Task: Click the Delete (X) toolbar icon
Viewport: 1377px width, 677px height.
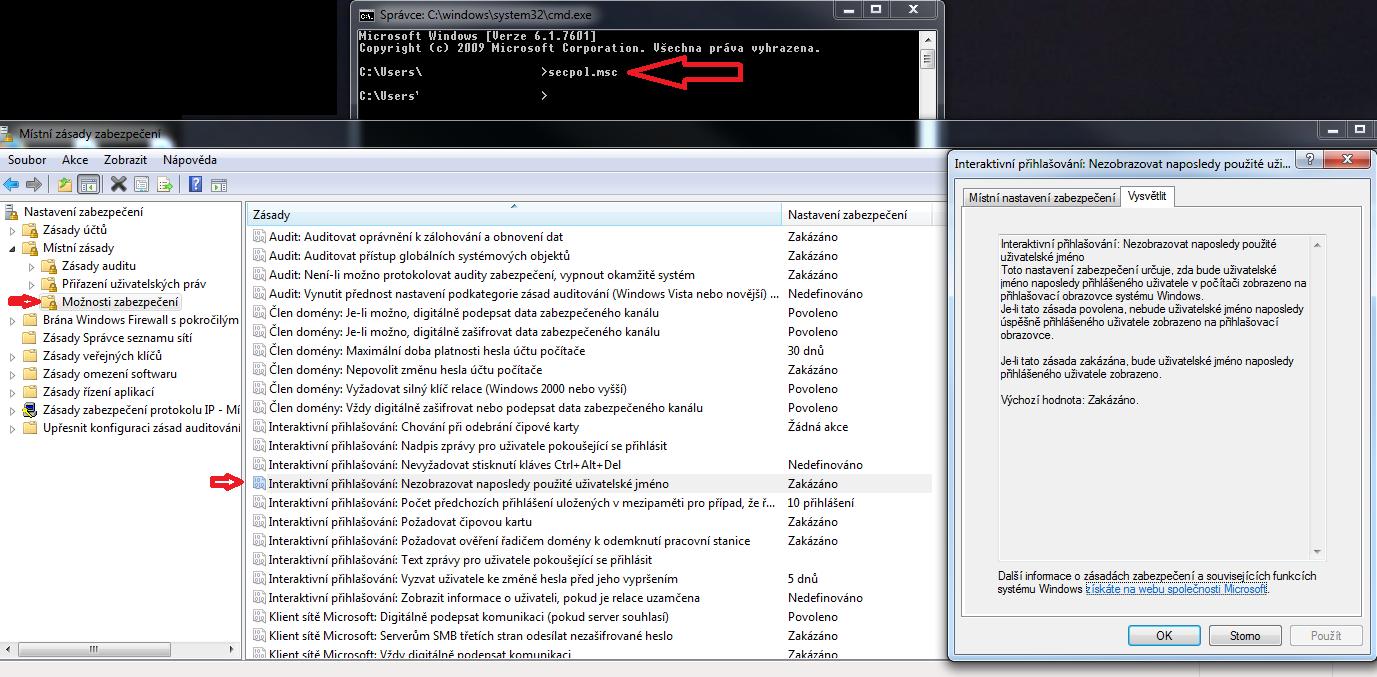Action: click(x=119, y=184)
